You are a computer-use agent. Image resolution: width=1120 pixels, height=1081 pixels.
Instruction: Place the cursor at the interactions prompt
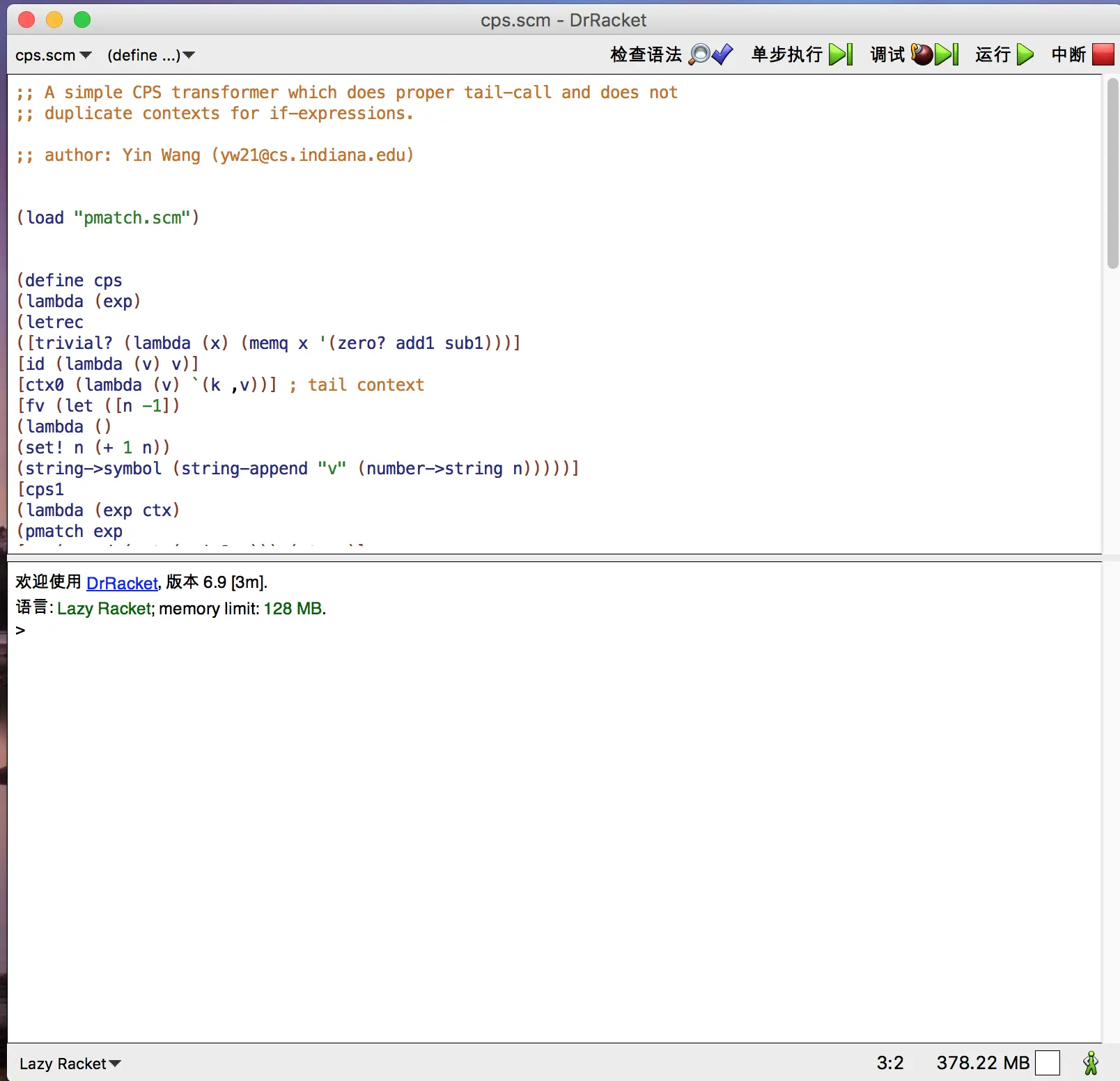click(42, 631)
